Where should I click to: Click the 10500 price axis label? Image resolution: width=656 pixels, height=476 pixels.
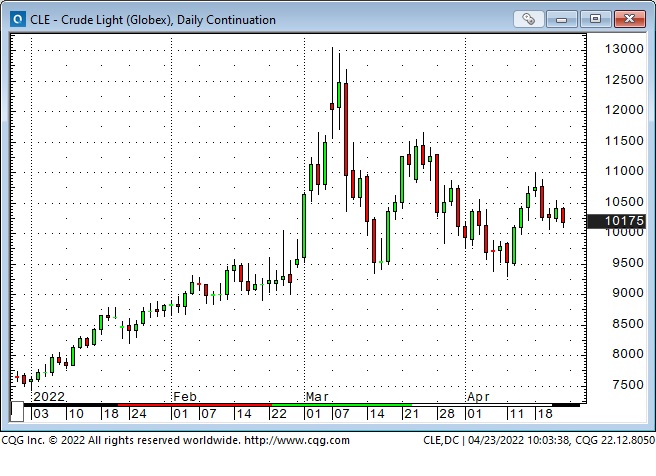624,202
